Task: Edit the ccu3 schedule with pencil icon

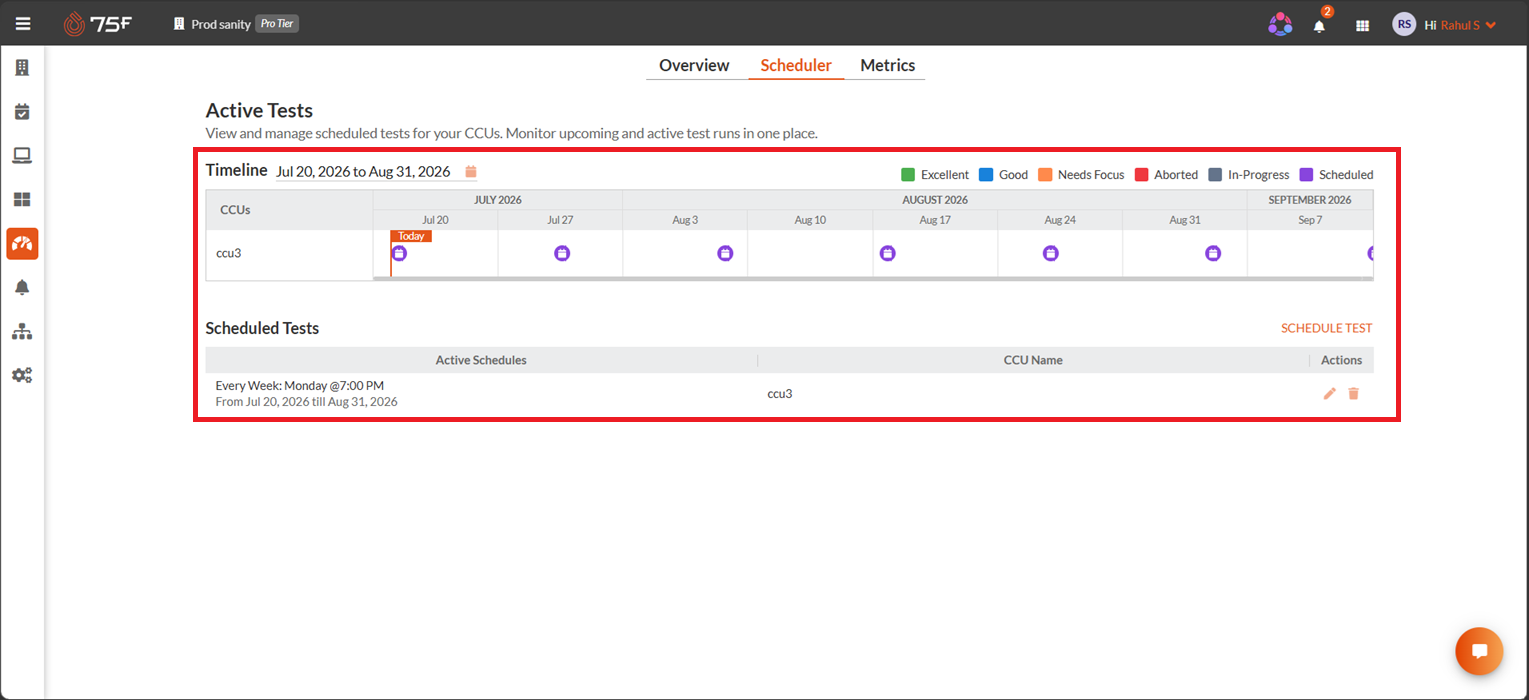Action: pyautogui.click(x=1329, y=393)
